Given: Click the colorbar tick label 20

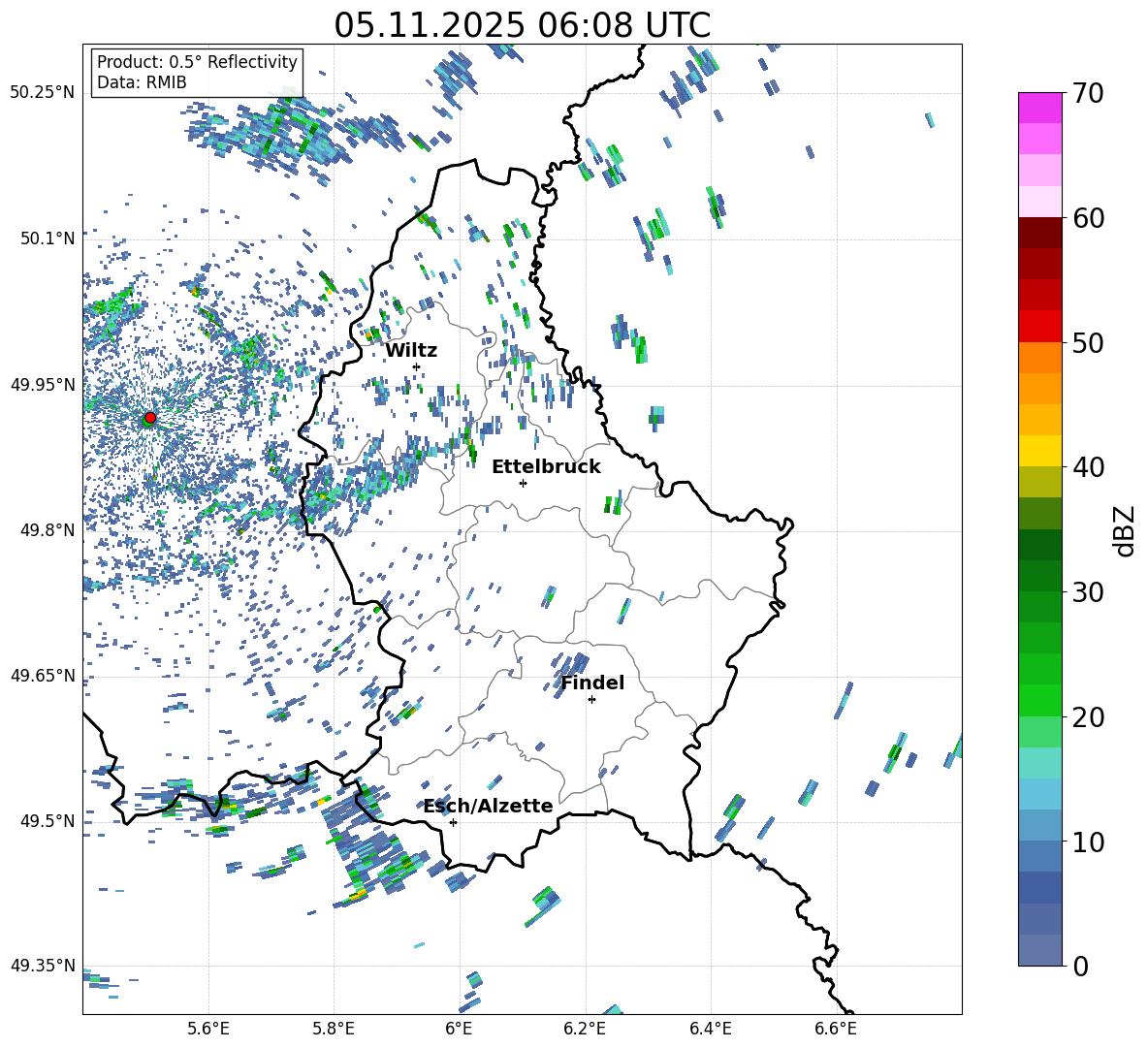Looking at the screenshot, I should tap(1088, 716).
